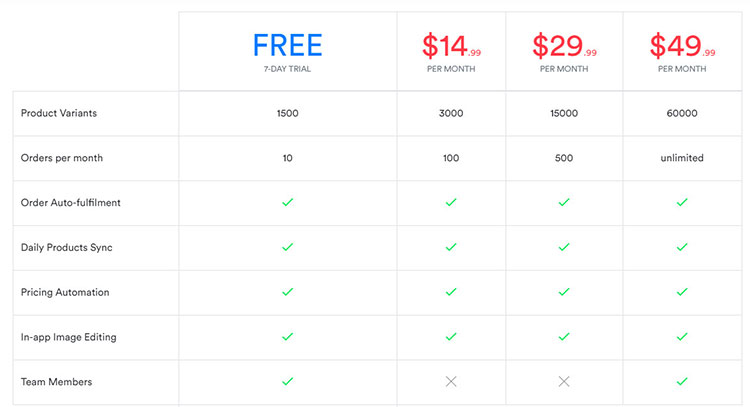The height and width of the screenshot is (407, 750).
Task: Click In-app Image Editing checkmark under $49.99
Action: tap(682, 337)
